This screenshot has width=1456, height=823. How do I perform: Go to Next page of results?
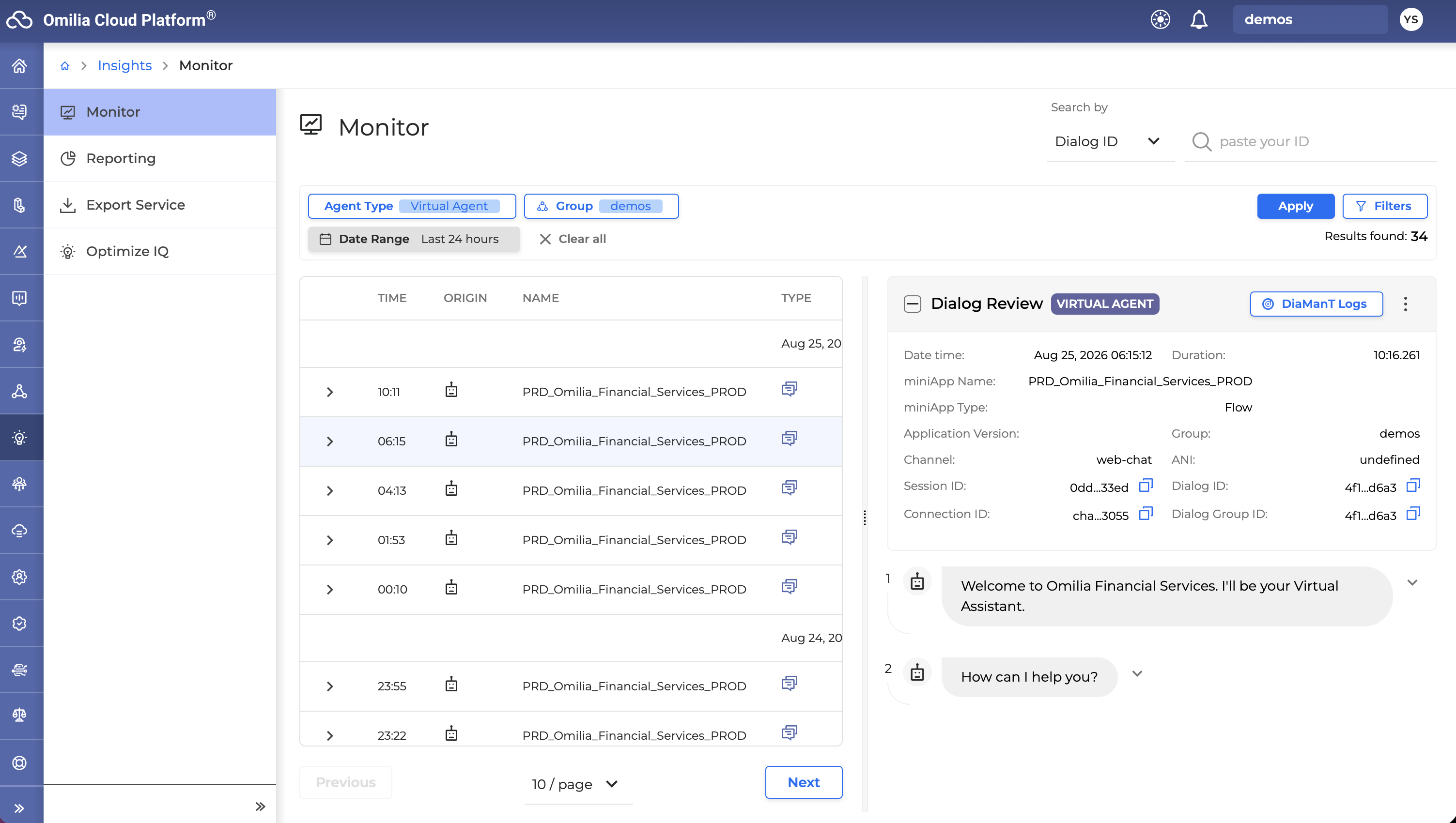804,782
